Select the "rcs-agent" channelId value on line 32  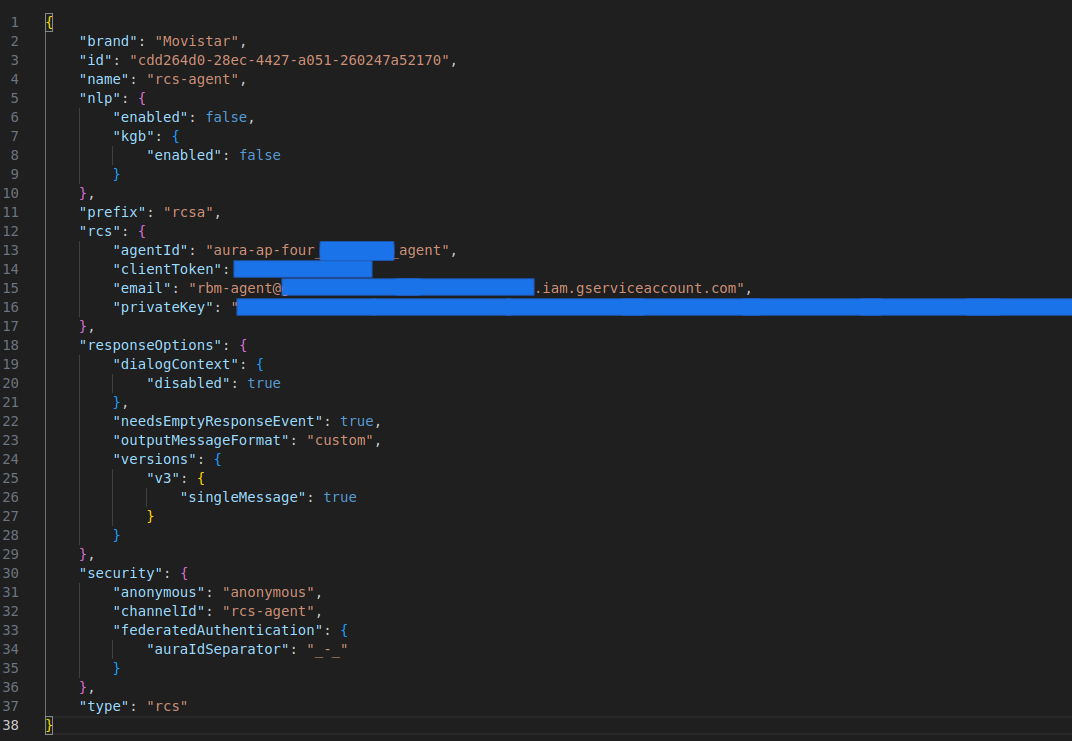point(268,612)
